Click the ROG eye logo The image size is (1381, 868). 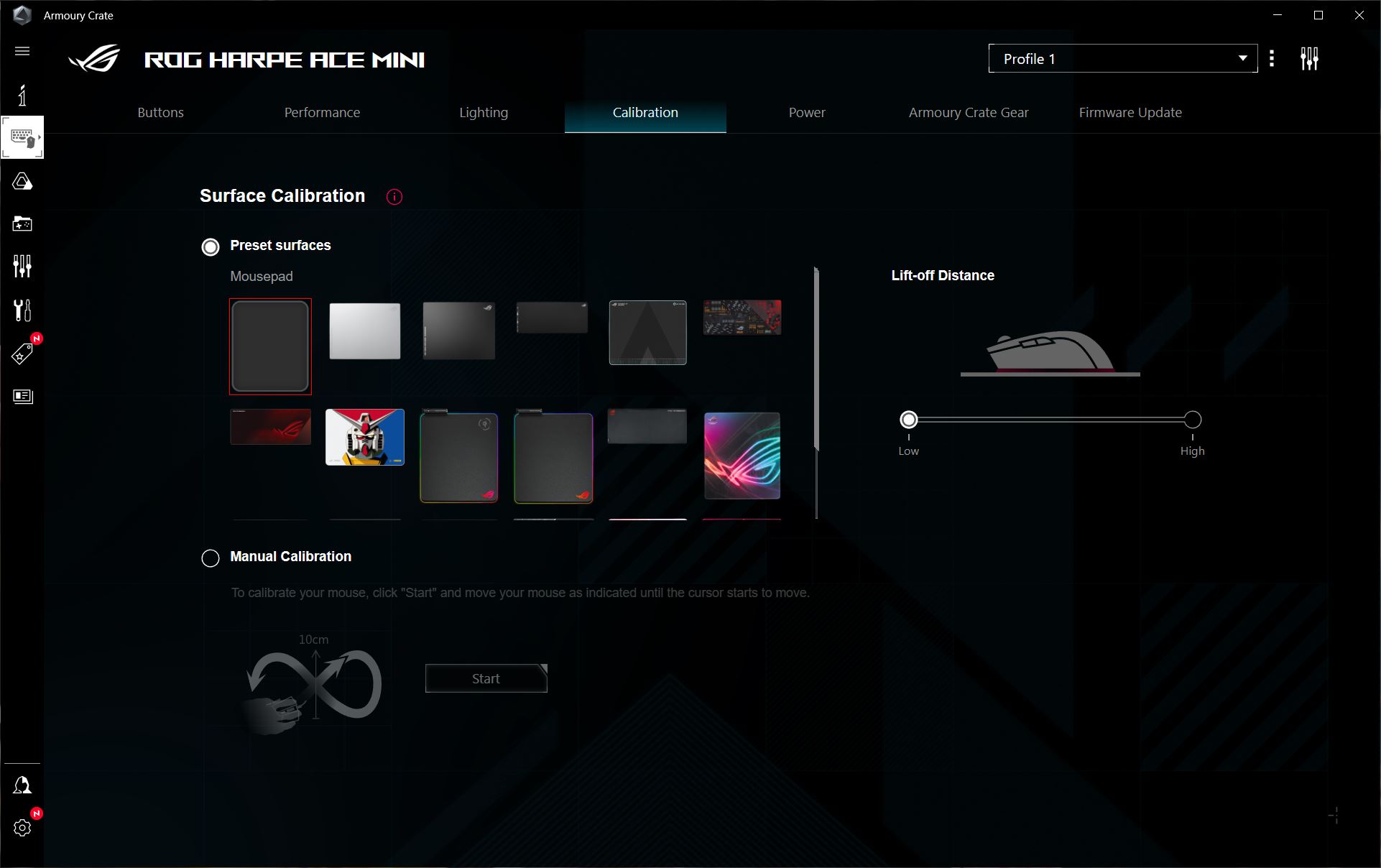(x=94, y=59)
